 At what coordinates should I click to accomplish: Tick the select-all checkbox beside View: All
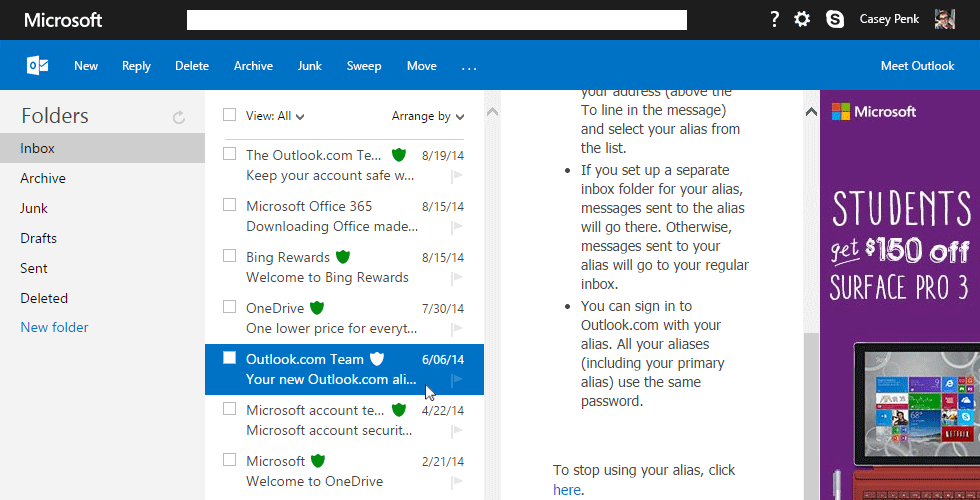[229, 114]
